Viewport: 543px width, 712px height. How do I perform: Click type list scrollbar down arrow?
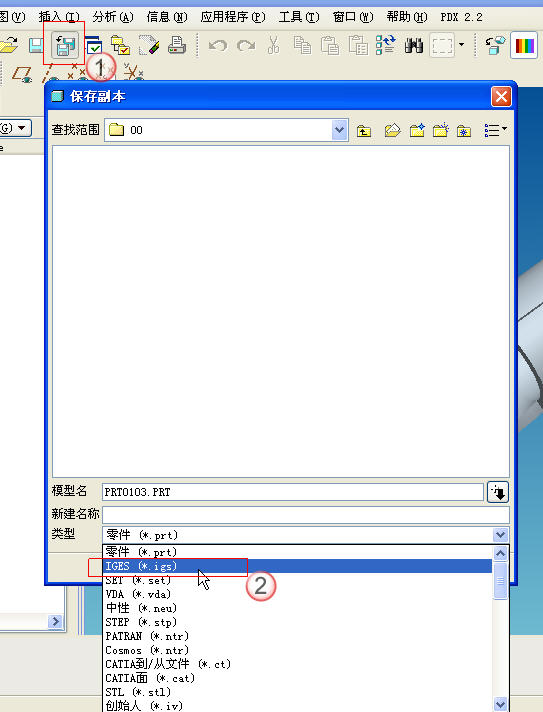pos(500,704)
